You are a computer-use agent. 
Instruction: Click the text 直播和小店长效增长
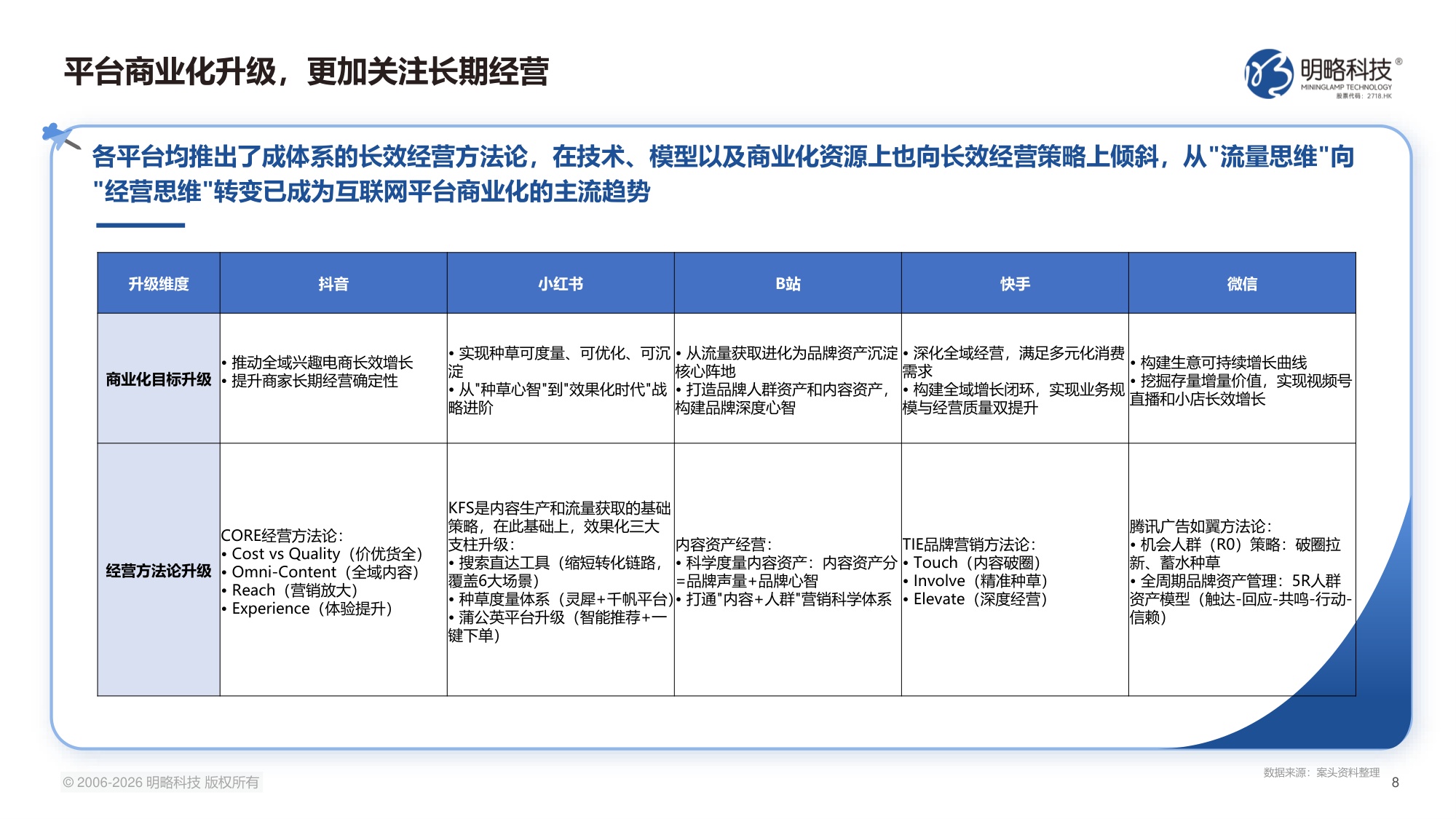tap(1198, 399)
